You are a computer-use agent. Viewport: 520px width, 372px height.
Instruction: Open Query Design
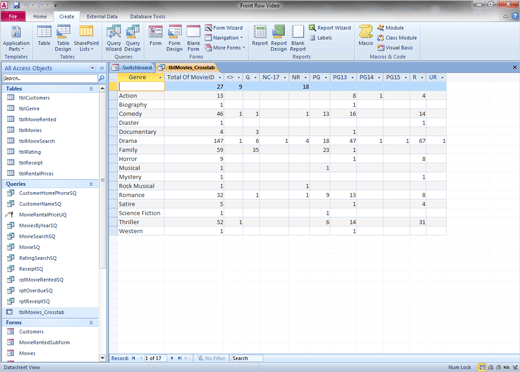[x=133, y=39]
